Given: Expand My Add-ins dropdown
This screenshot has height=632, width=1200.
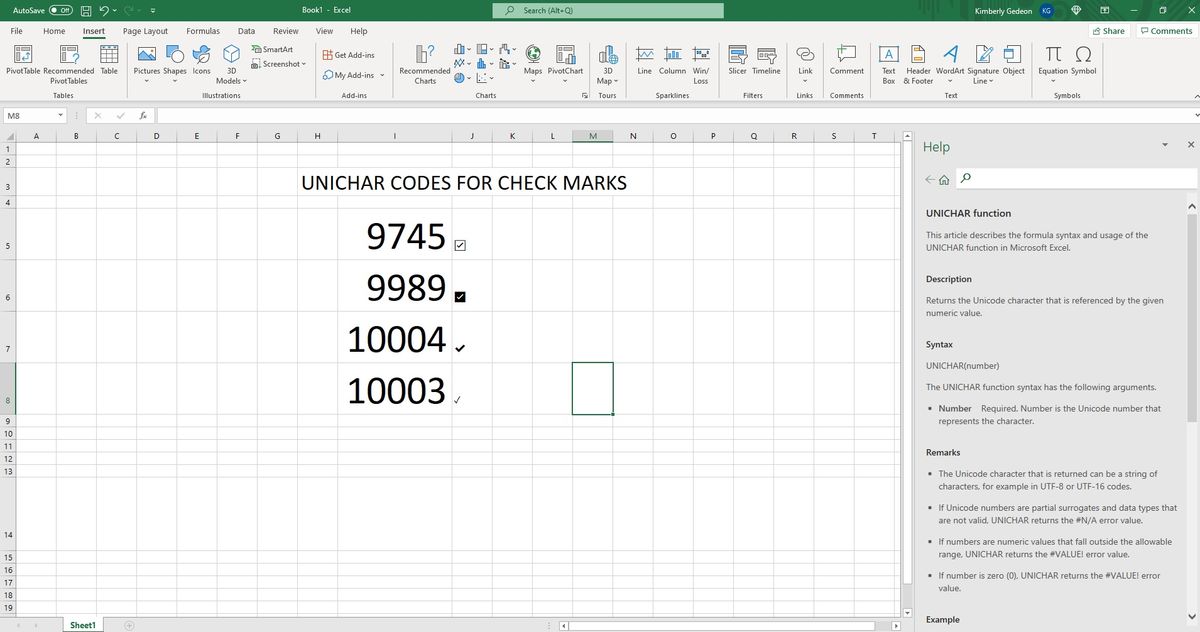Looking at the screenshot, I should coord(382,75).
